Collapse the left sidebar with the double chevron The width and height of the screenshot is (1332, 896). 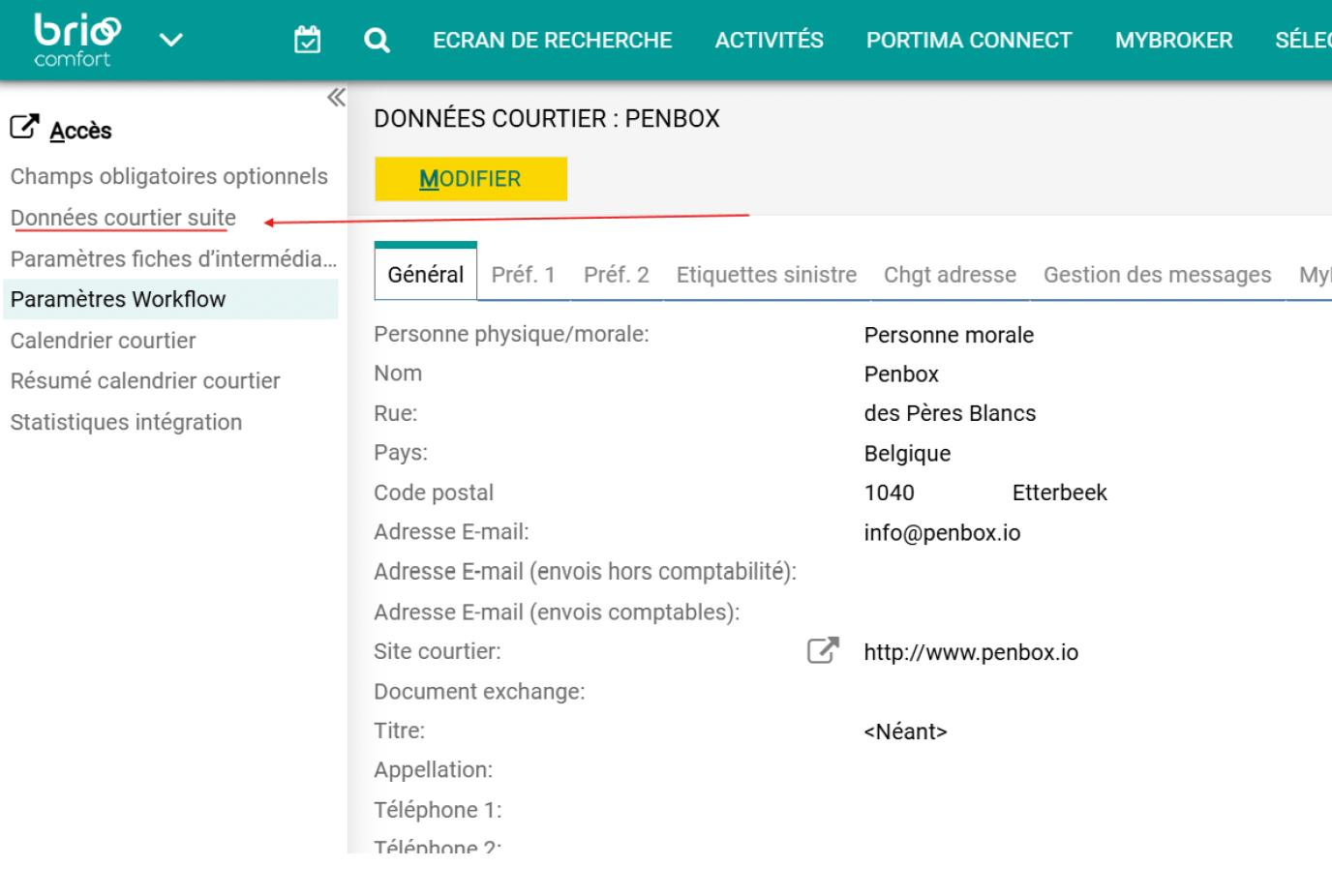click(336, 97)
